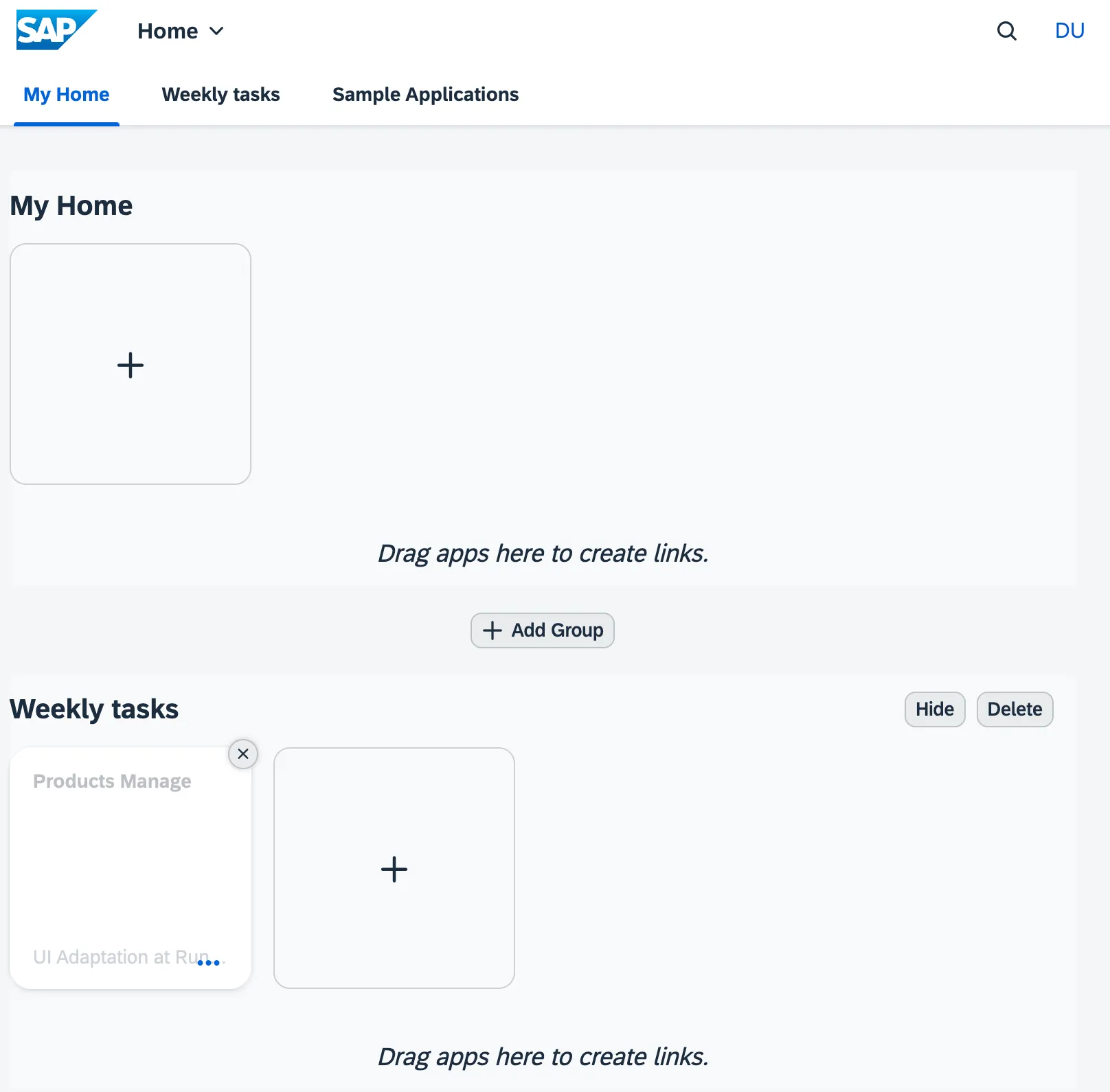Open the search magnifier icon
Screen dimensions: 1110x1092
coord(1006,31)
